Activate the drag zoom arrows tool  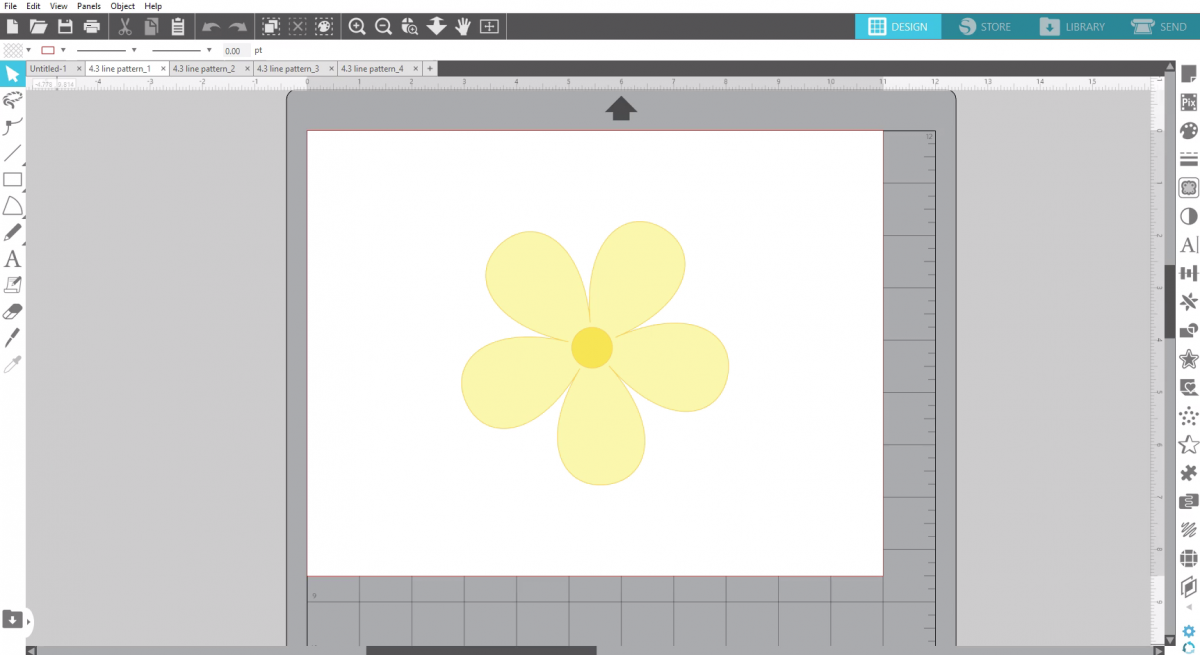pos(436,27)
